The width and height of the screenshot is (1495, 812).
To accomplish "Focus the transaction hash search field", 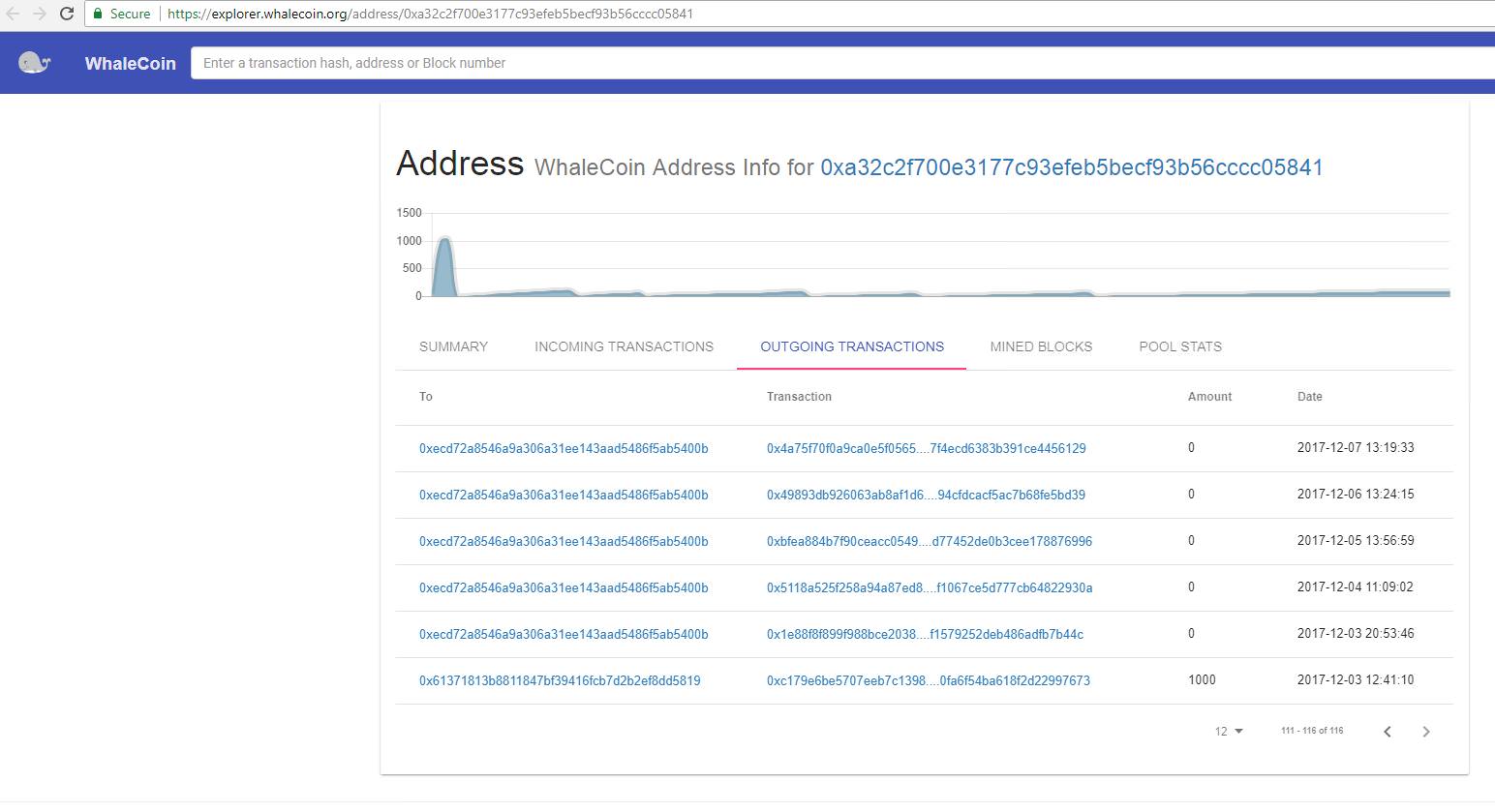I will point(842,63).
